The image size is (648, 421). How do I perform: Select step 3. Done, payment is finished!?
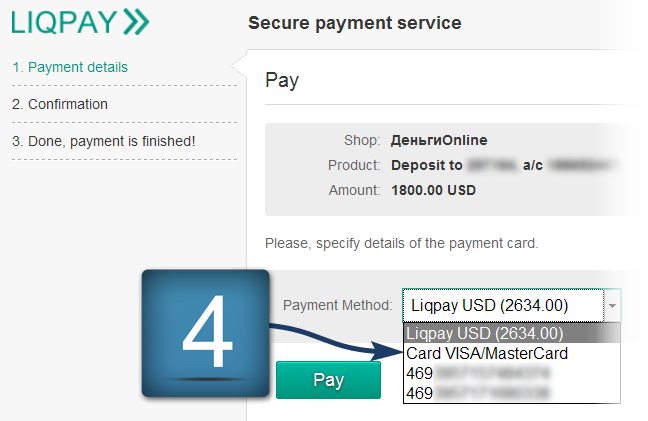[103, 141]
